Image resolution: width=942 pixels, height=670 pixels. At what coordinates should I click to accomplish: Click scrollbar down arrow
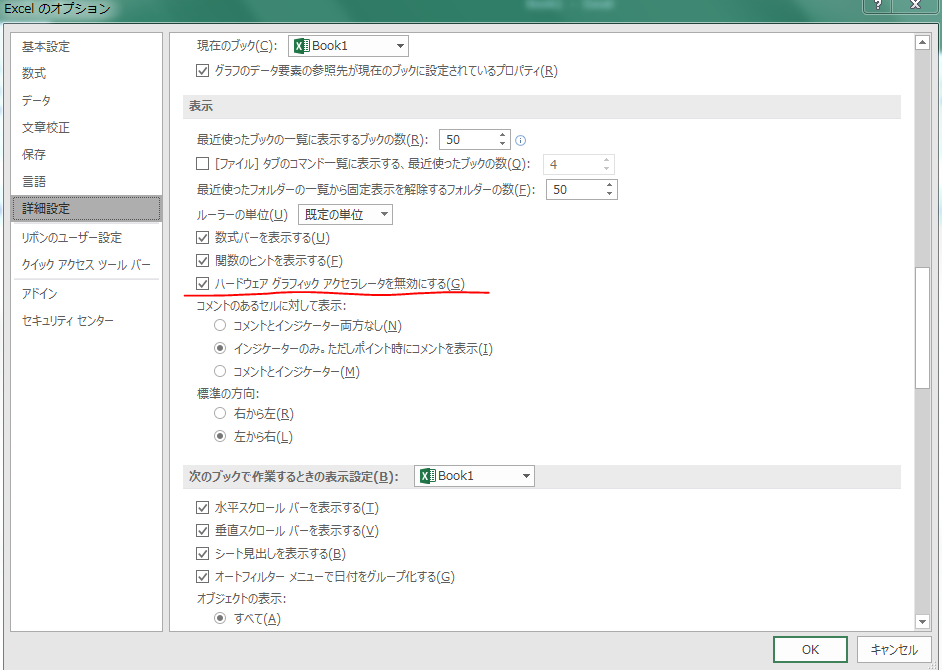point(922,622)
